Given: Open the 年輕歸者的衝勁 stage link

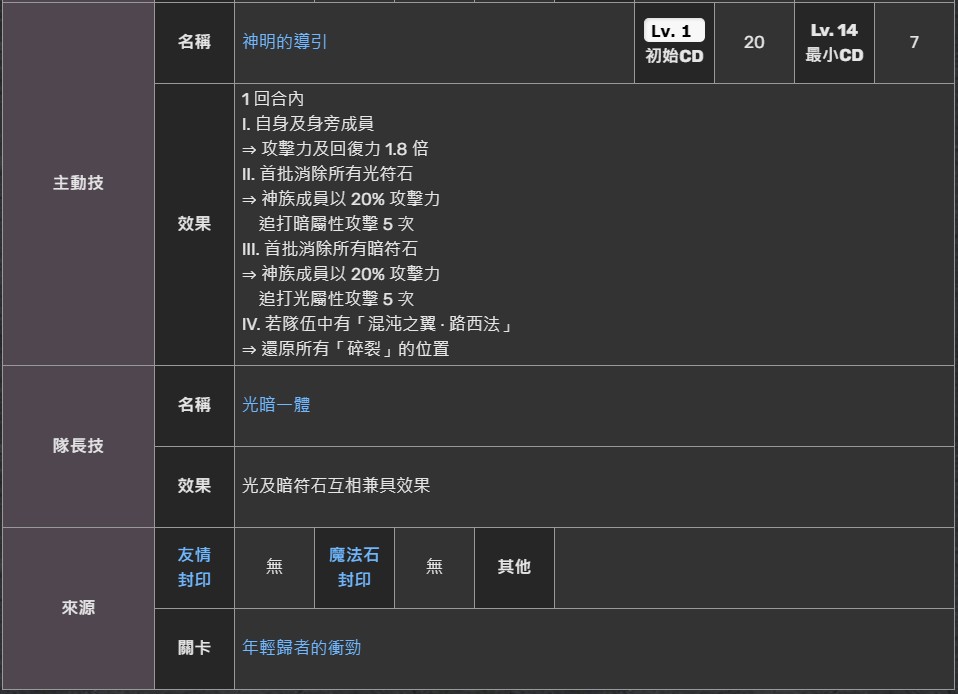Looking at the screenshot, I should [x=302, y=648].
